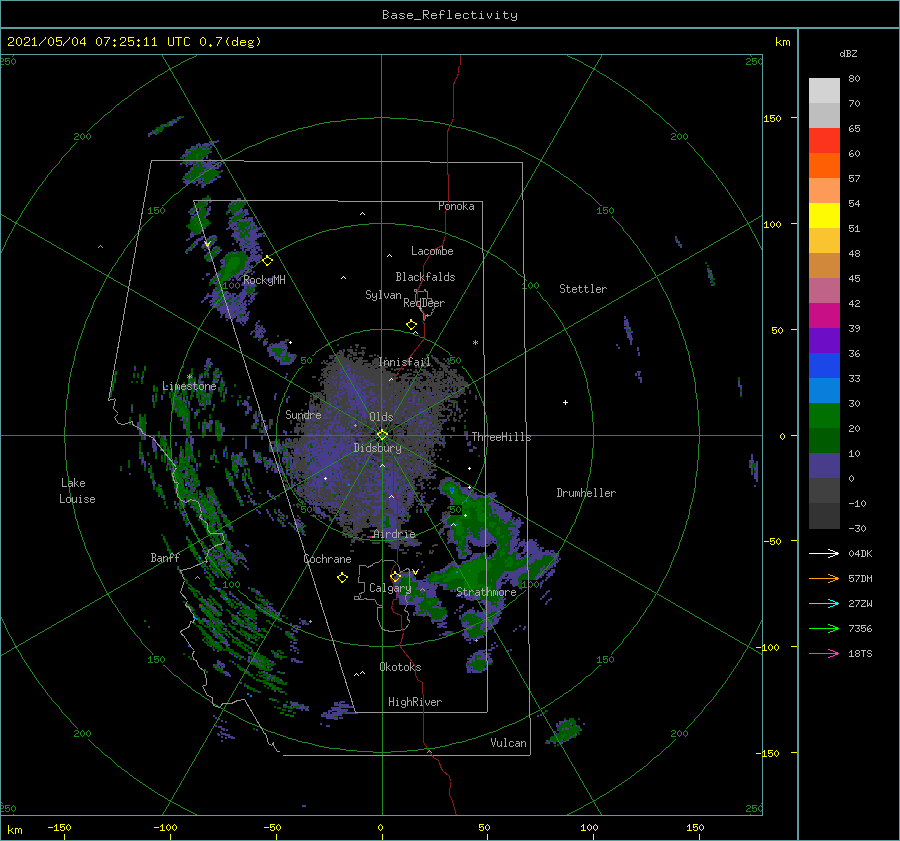Click the cyan 27ZW arrow legend icon
Screen dimensions: 900x841
[824, 604]
